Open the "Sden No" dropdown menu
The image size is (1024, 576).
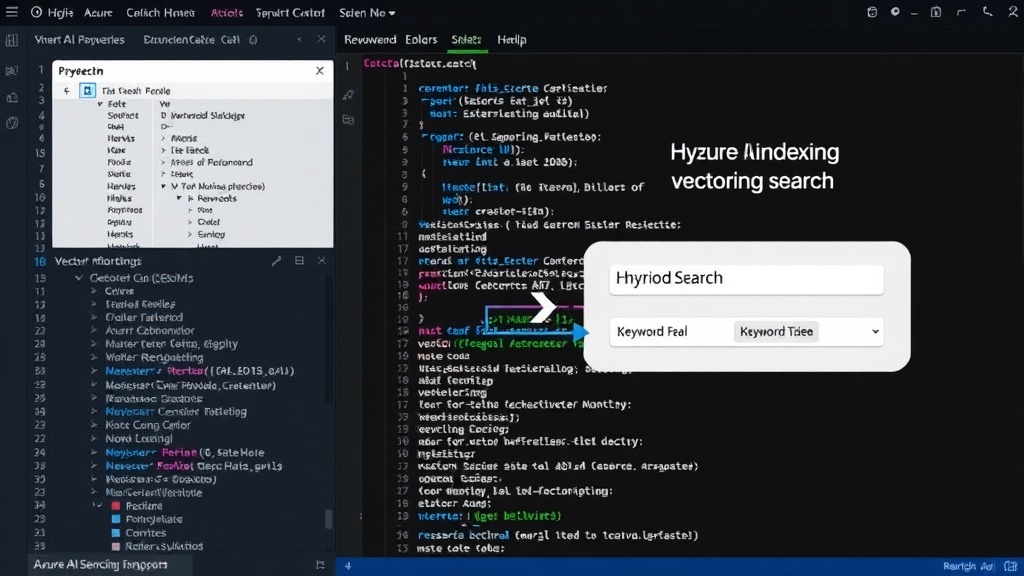pos(367,12)
